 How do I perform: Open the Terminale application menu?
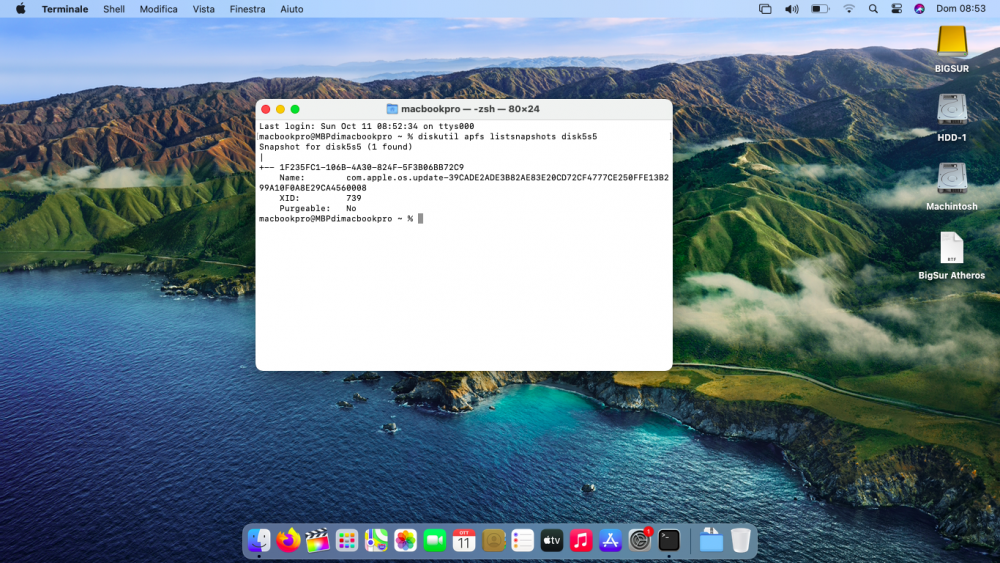65,9
